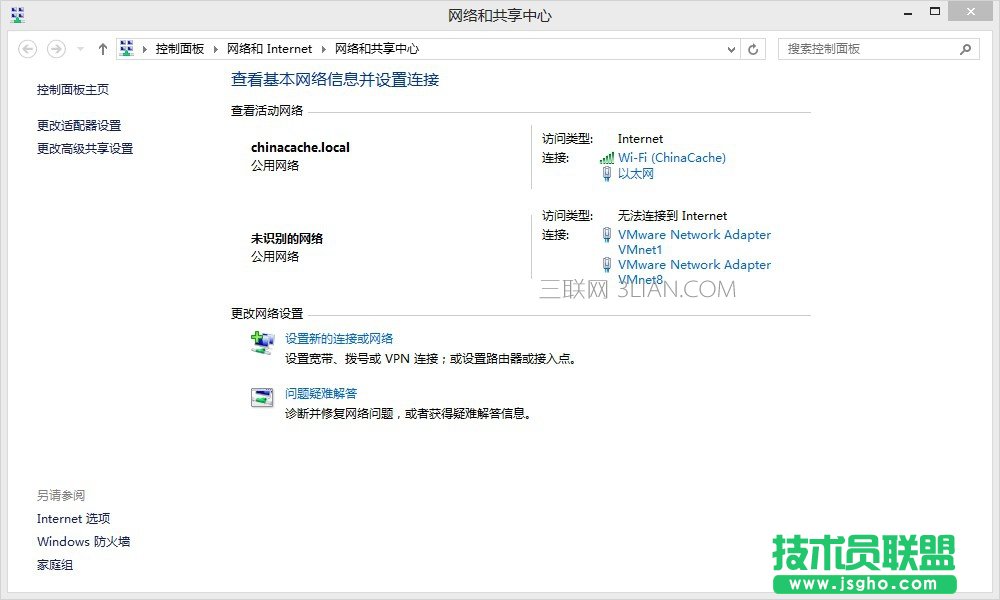Click the Ethernet icon next to 以太网

coord(608,173)
